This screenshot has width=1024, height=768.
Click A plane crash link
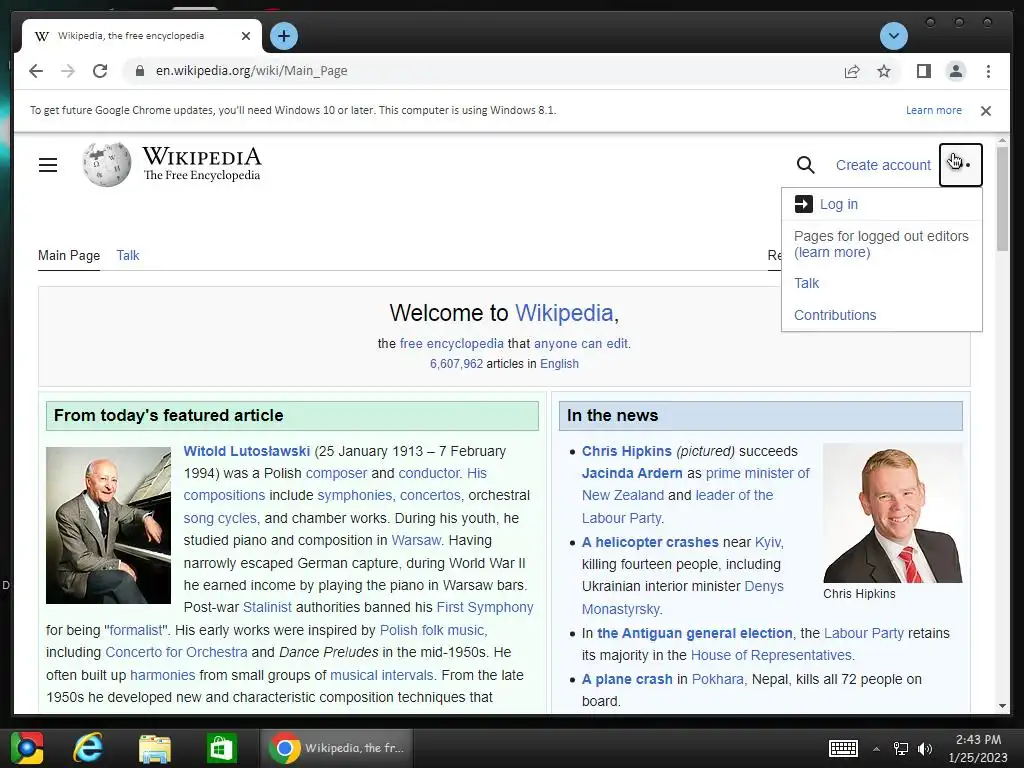pos(627,679)
